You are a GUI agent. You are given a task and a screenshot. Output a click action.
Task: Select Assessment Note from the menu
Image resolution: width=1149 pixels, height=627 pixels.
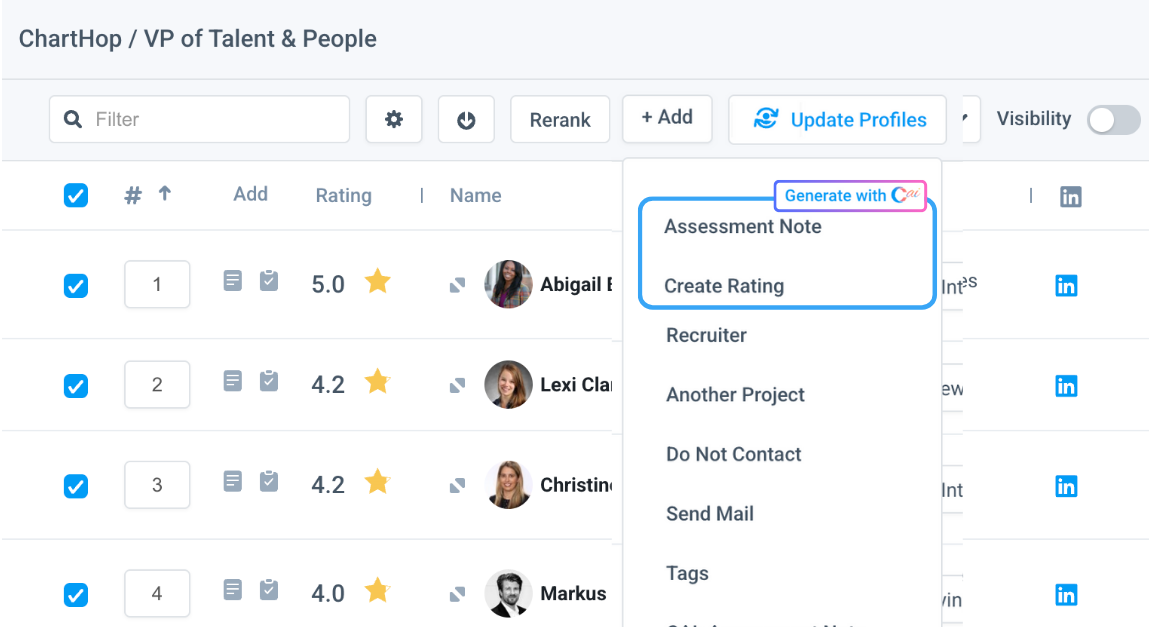click(x=743, y=226)
